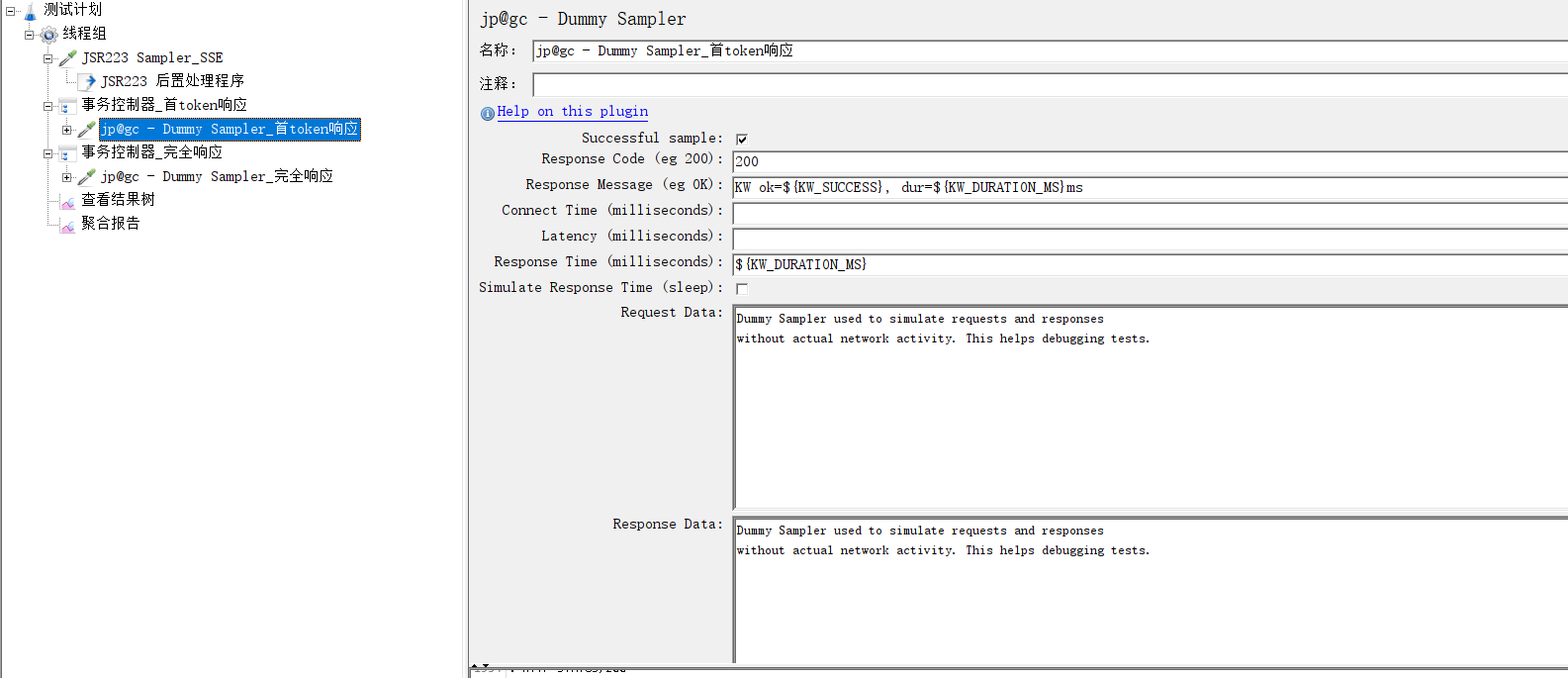Click the Dummy Sampler_完全响应 pipette icon
This screenshot has width=1568, height=678.
point(87,177)
